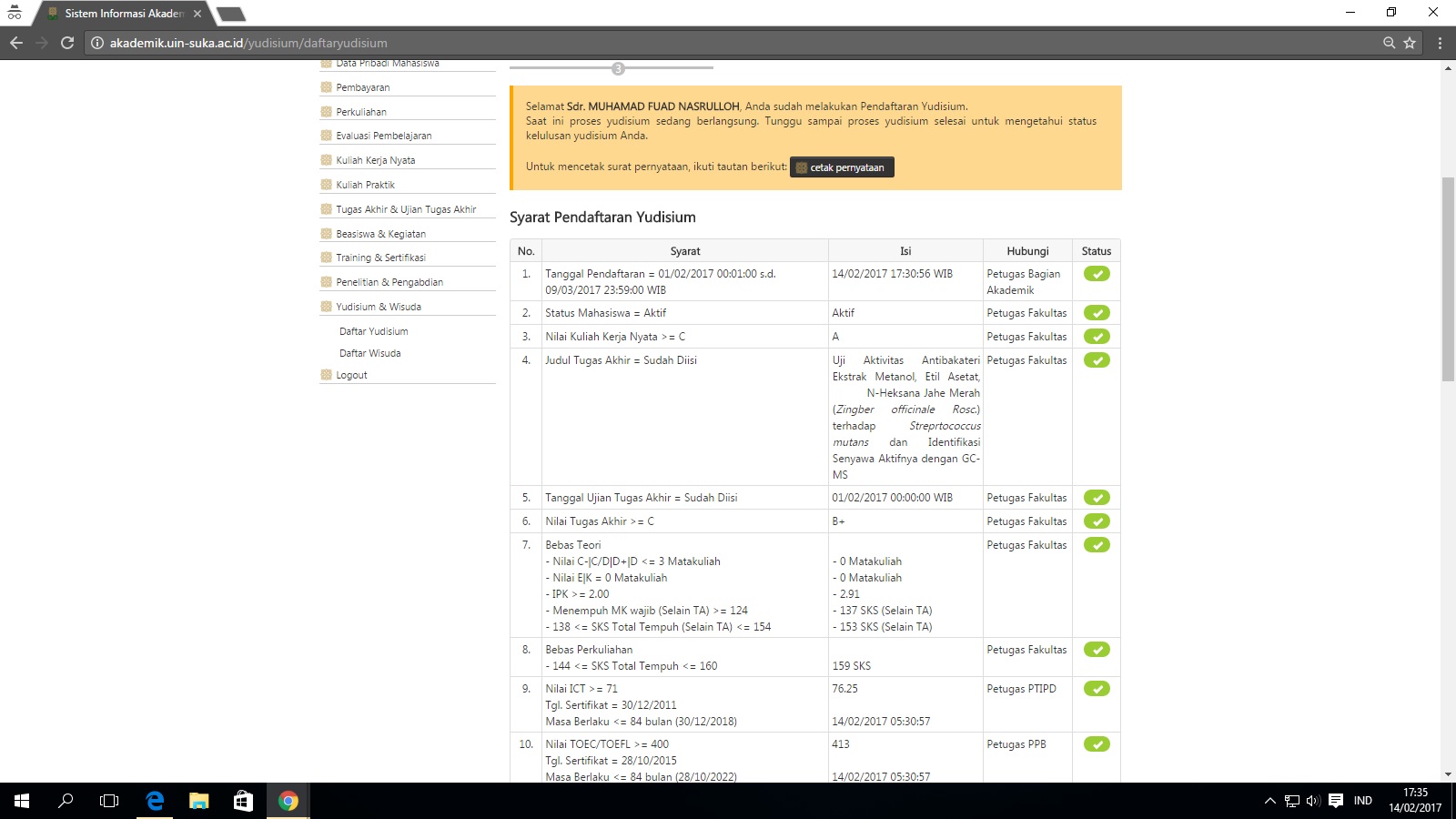Click the Logout link in sidebar
This screenshot has height=819, width=1456.
[351, 375]
